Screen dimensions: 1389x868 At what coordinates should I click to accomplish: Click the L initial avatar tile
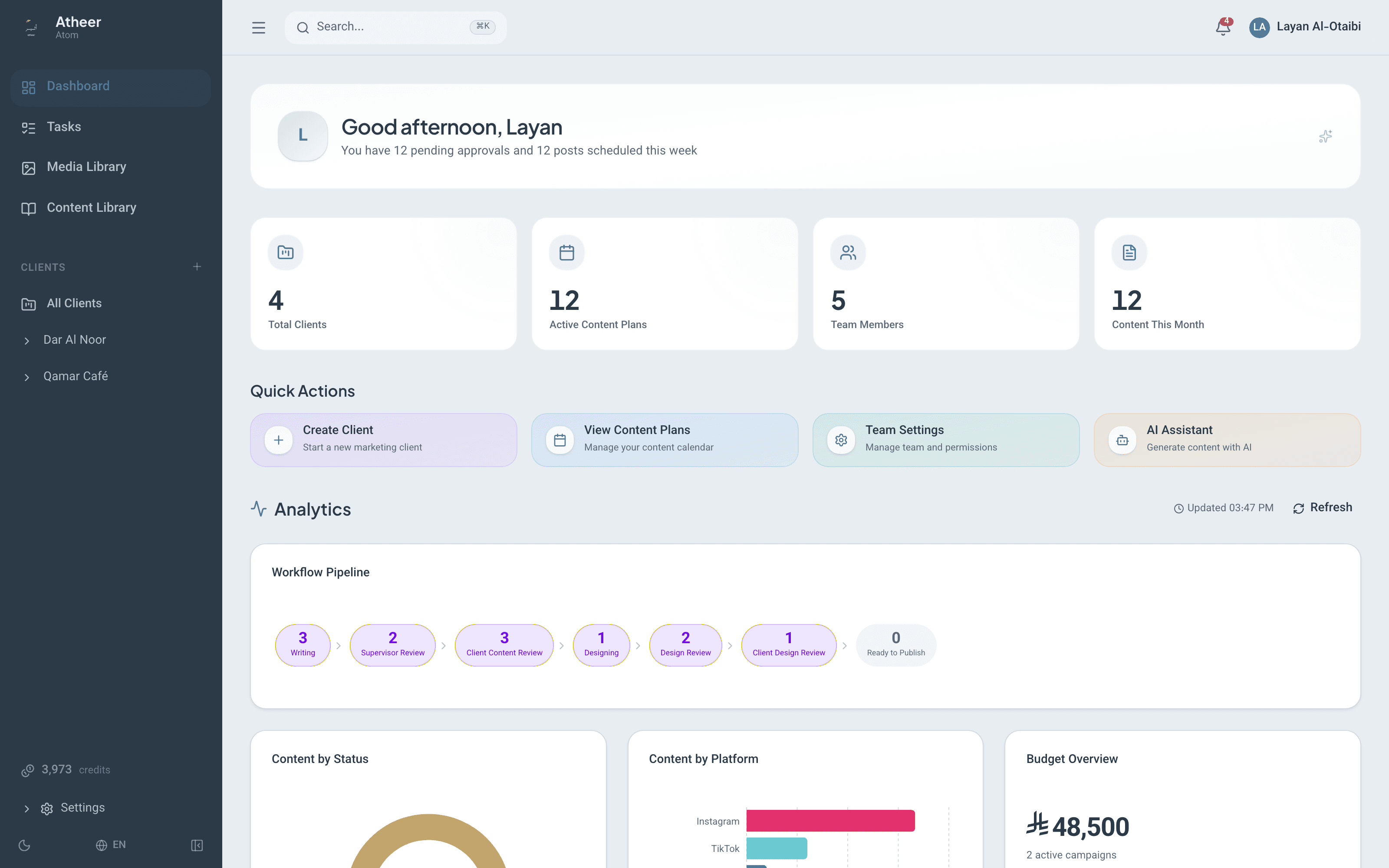pos(303,135)
